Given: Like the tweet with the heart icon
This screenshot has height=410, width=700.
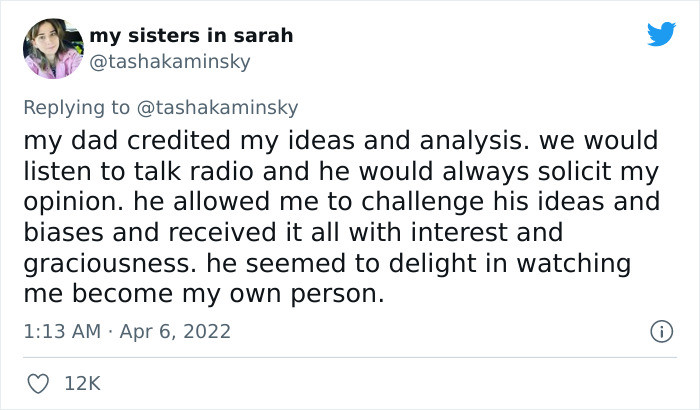Looking at the screenshot, I should coord(37,383).
